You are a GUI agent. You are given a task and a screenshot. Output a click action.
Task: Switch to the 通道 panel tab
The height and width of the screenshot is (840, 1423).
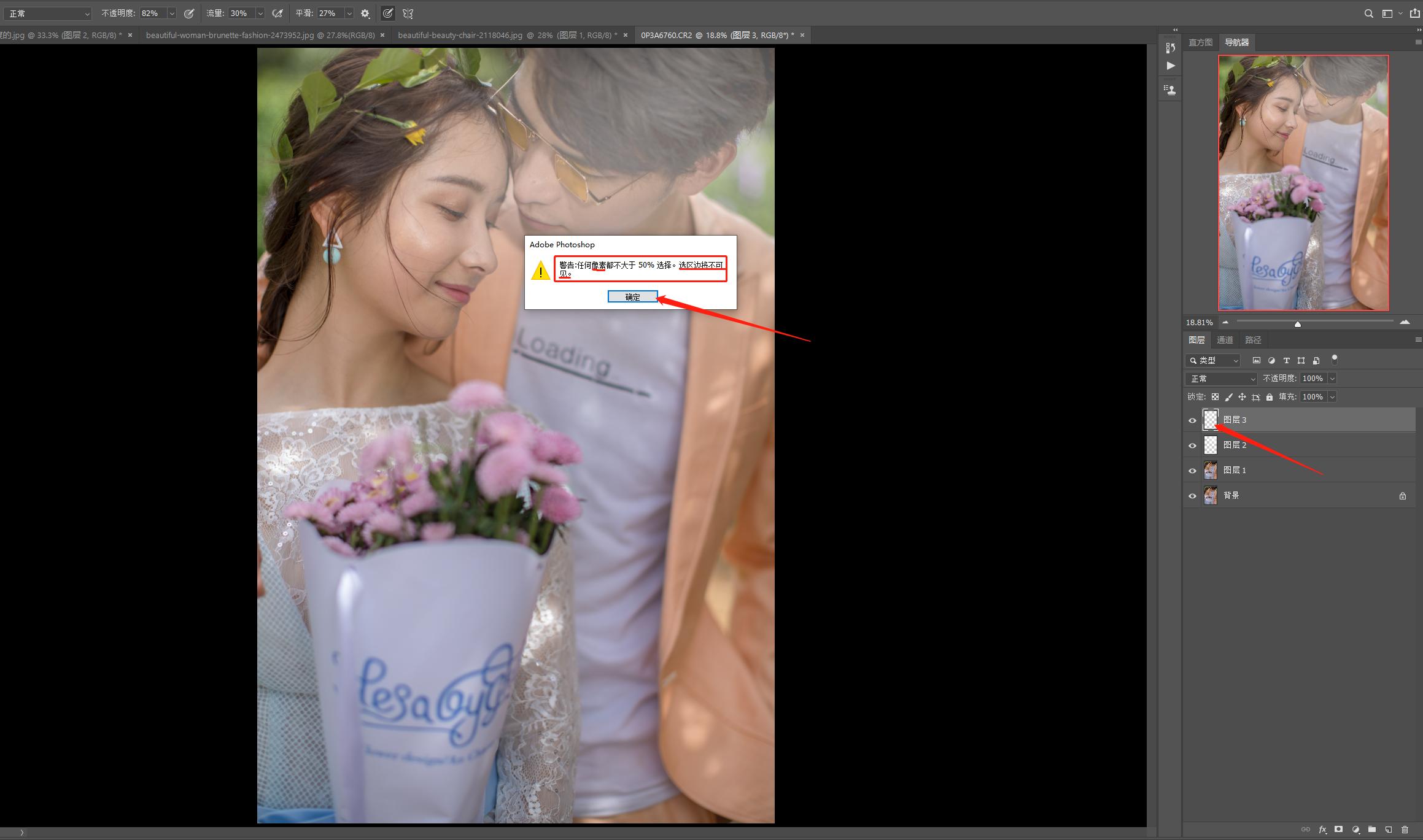(1225, 340)
